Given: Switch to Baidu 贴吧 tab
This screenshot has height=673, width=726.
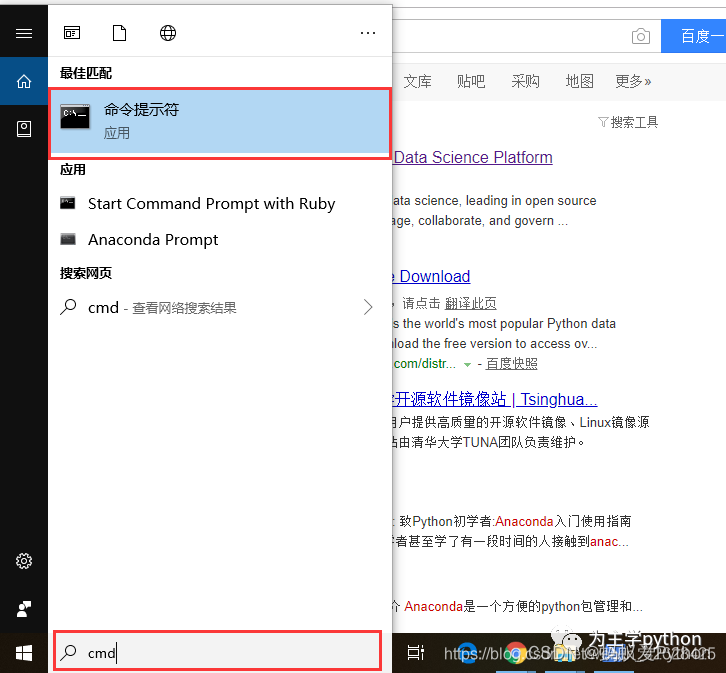Looking at the screenshot, I should coord(471,81).
